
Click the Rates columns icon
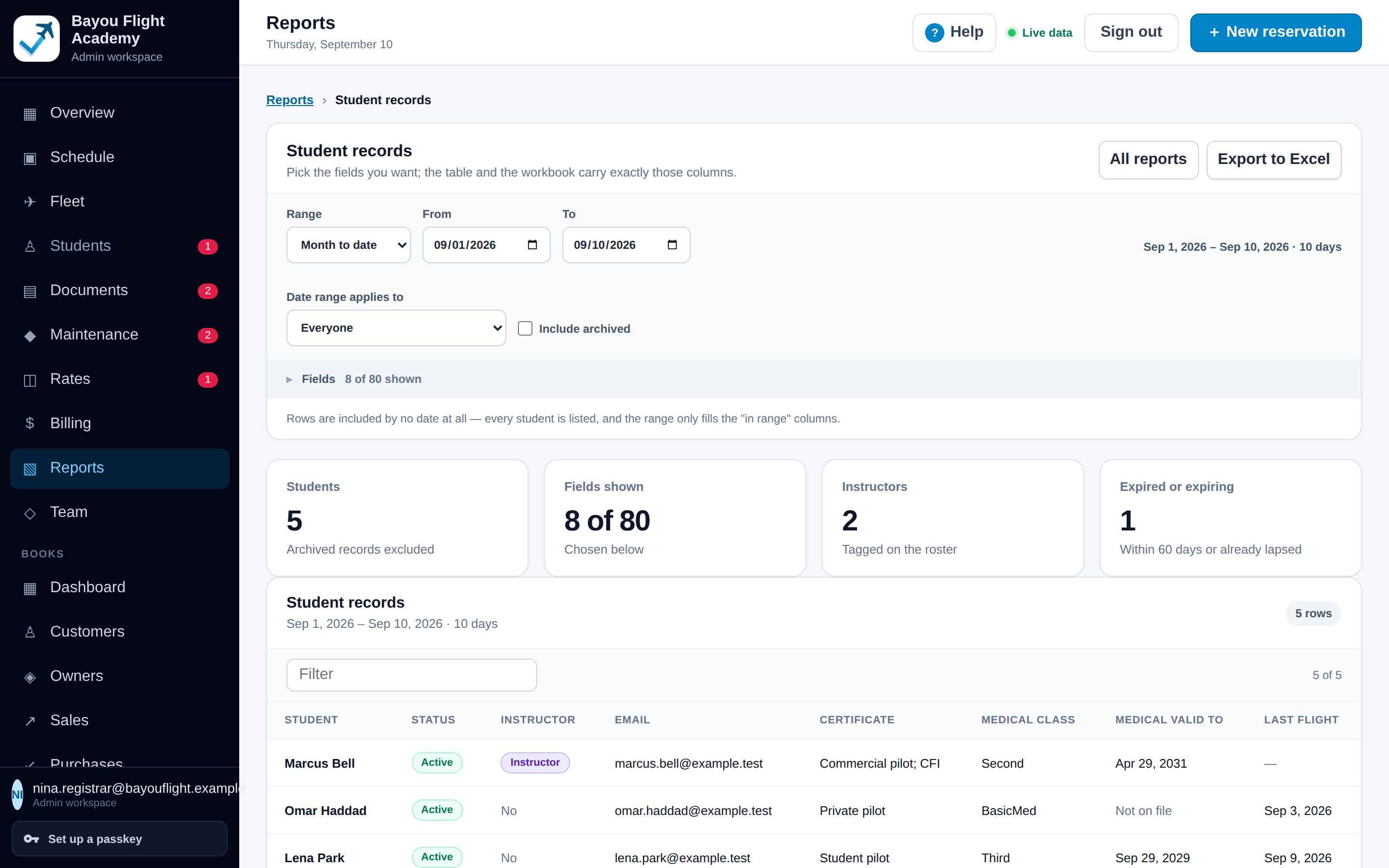tap(30, 380)
